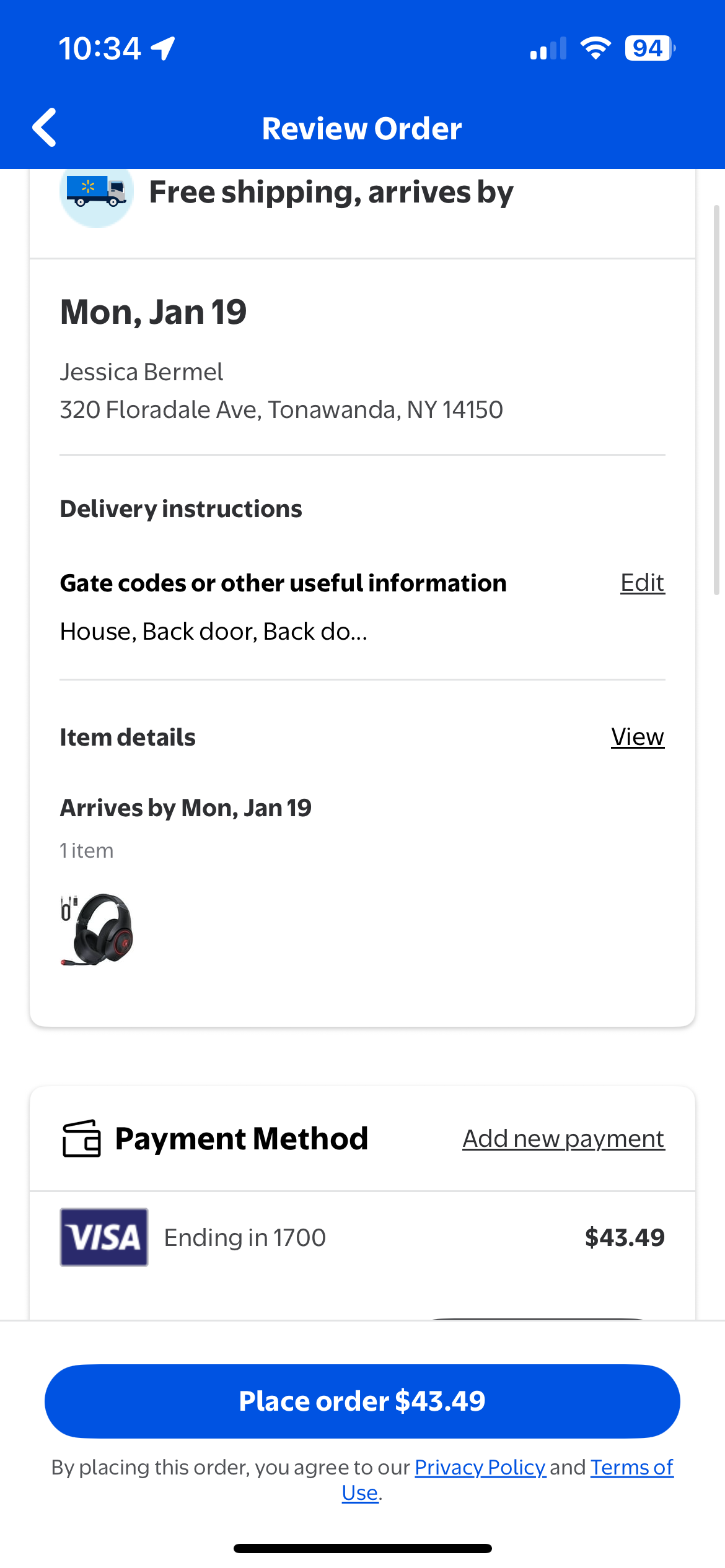Click the vertical scrollbar on right edge
The image size is (725, 1568).
coord(716,399)
